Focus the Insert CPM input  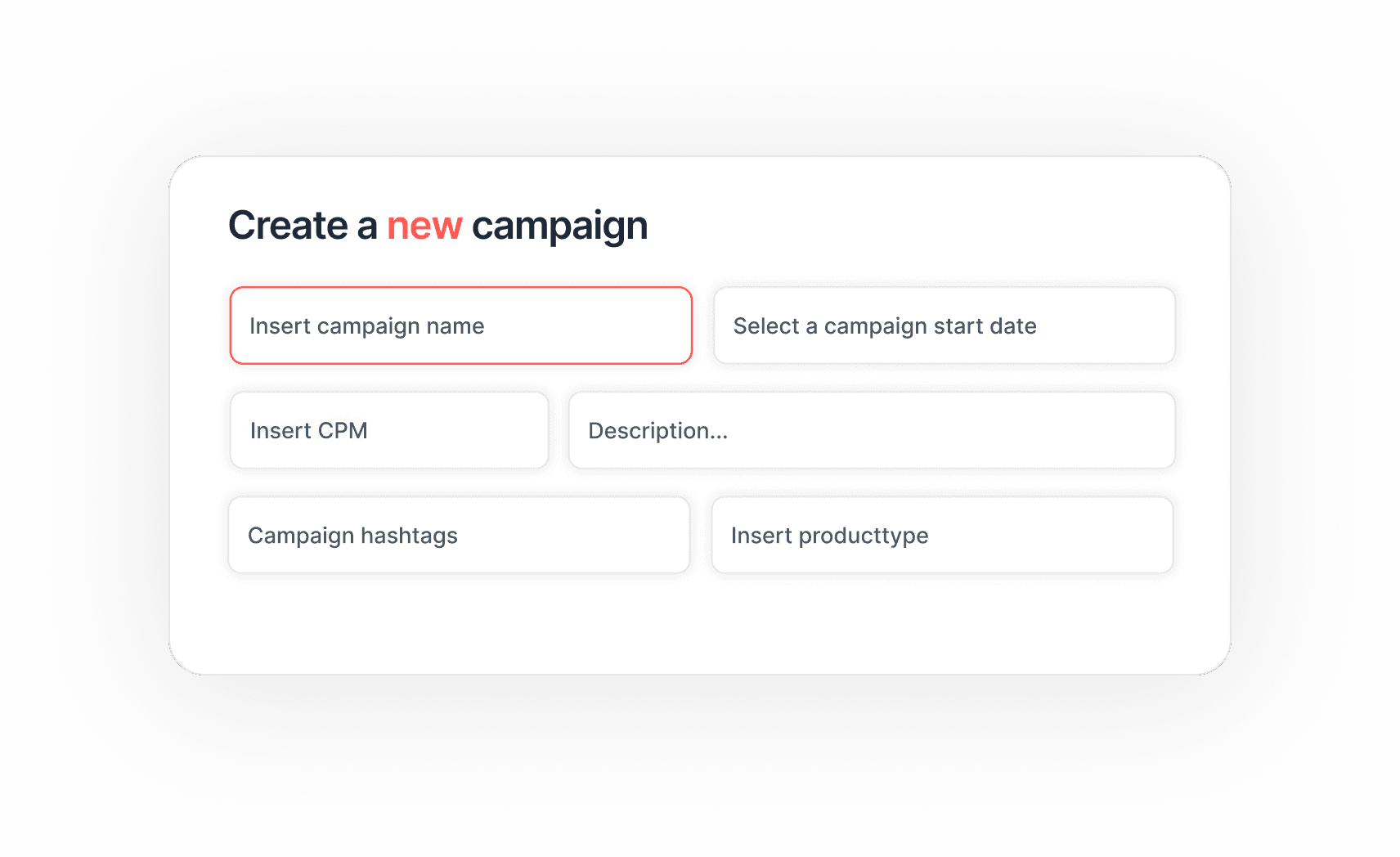click(x=389, y=430)
